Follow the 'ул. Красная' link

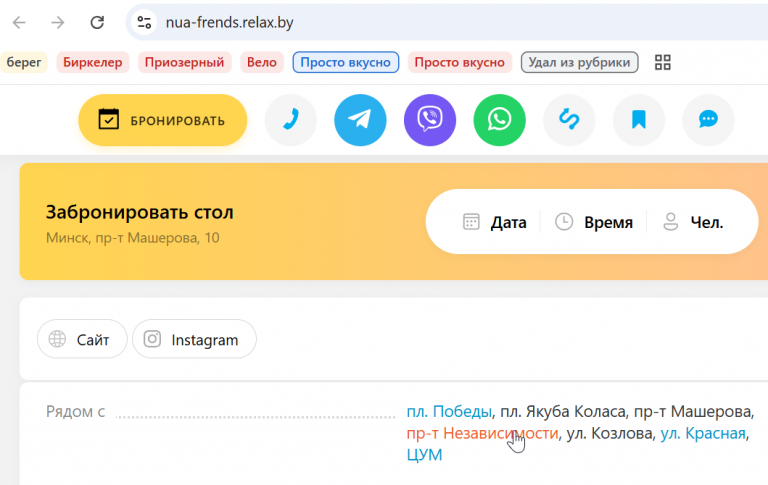[703, 433]
